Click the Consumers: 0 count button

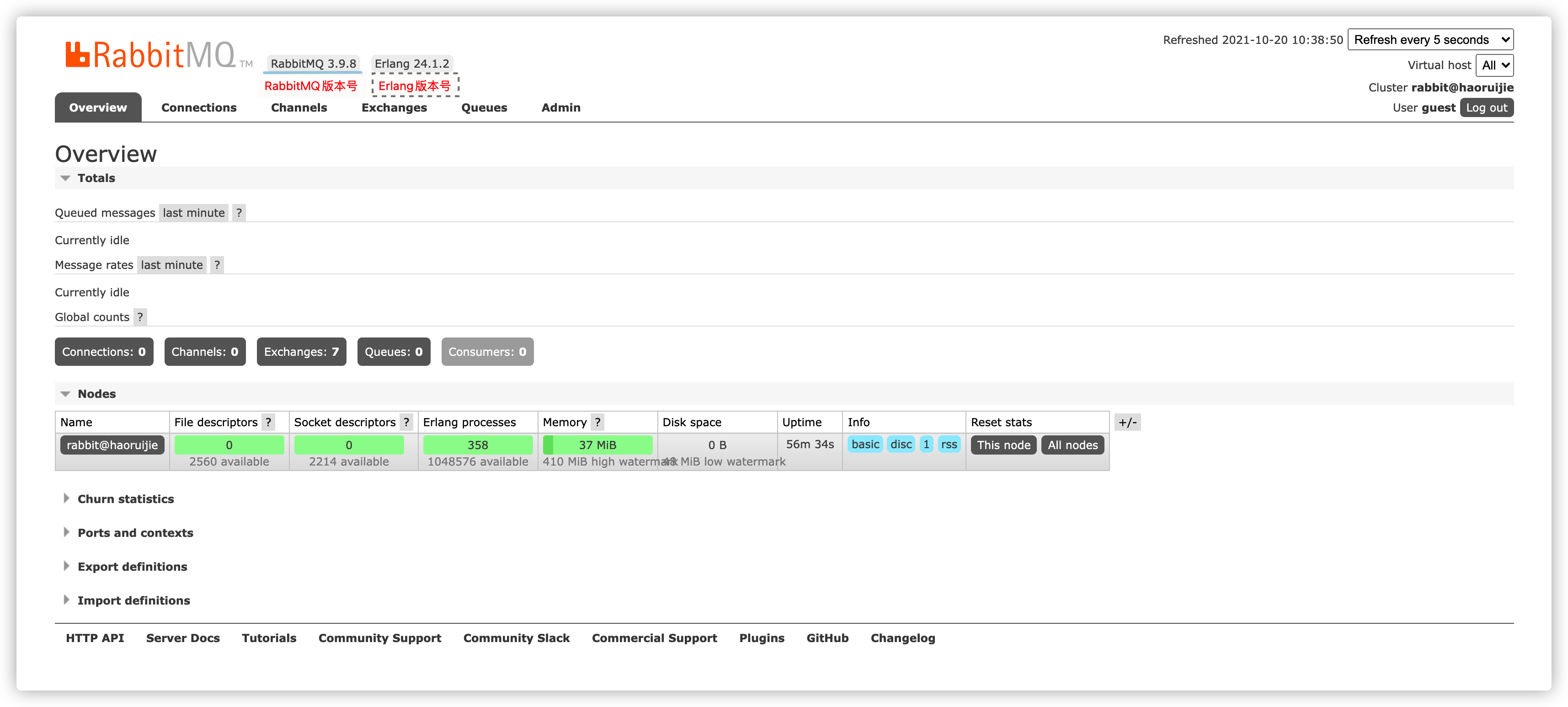[488, 352]
